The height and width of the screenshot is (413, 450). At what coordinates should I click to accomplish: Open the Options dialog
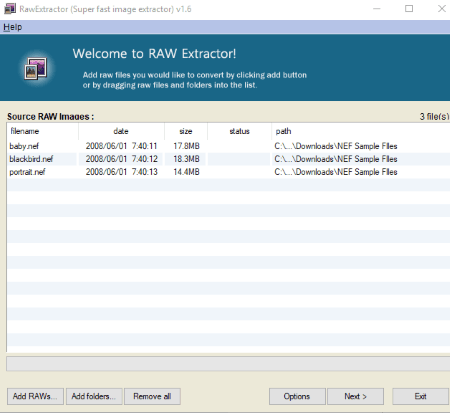297,396
